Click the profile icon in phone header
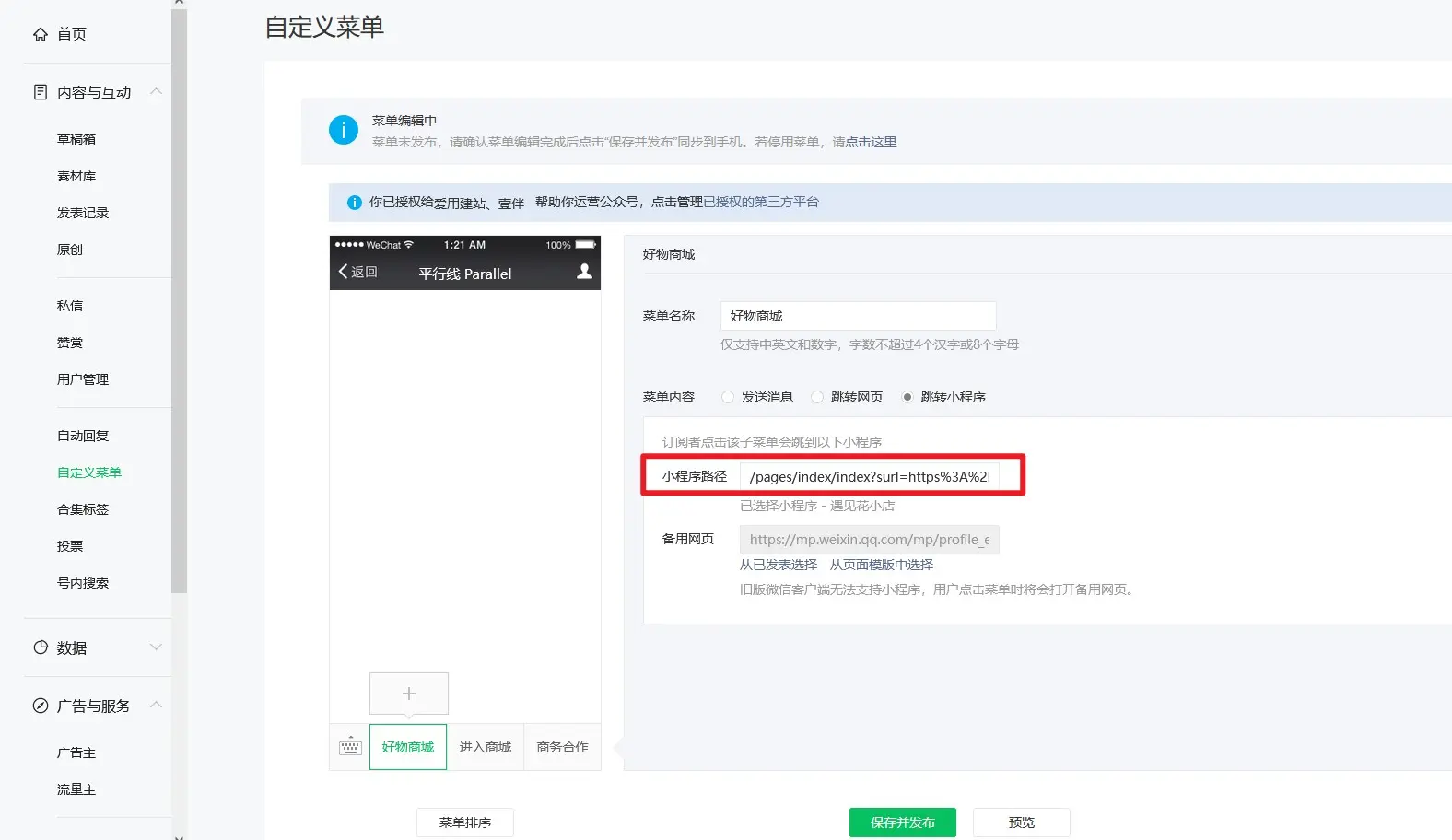Image resolution: width=1452 pixels, height=840 pixels. pos(584,272)
